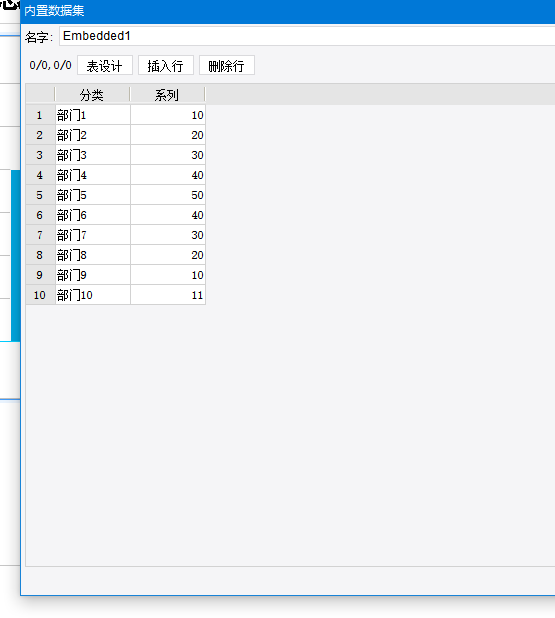Select the 系列 value 10 in 部门1 row
555x618 pixels.
168,115
